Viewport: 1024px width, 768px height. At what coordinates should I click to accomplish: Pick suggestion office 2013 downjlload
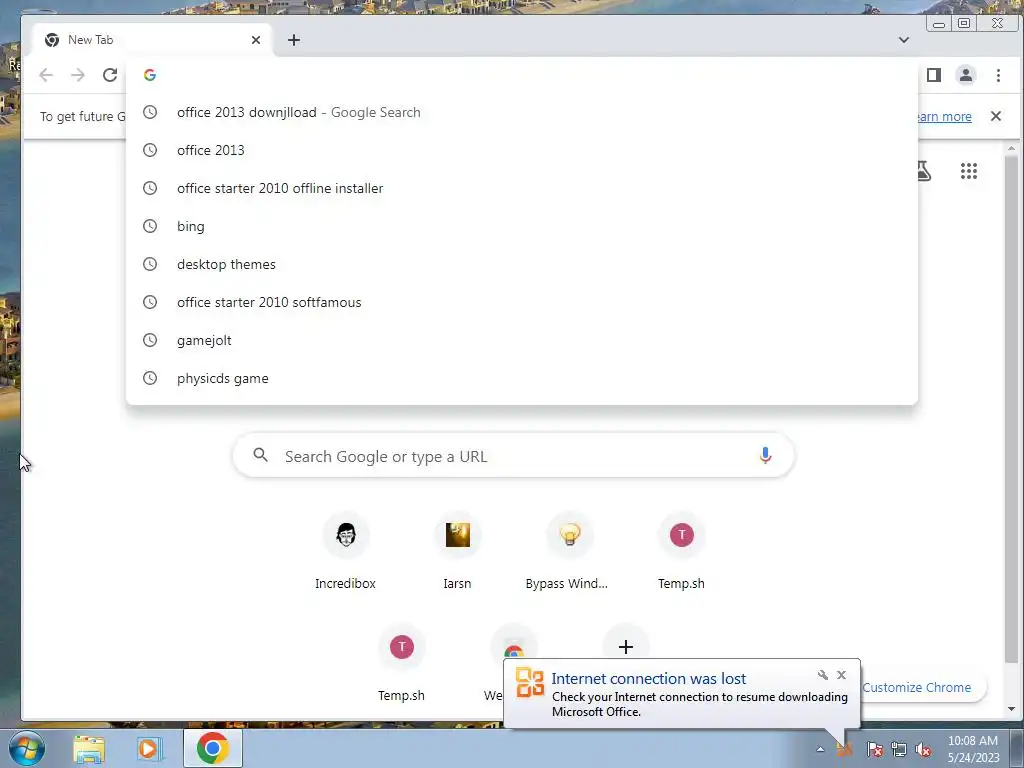point(522,112)
